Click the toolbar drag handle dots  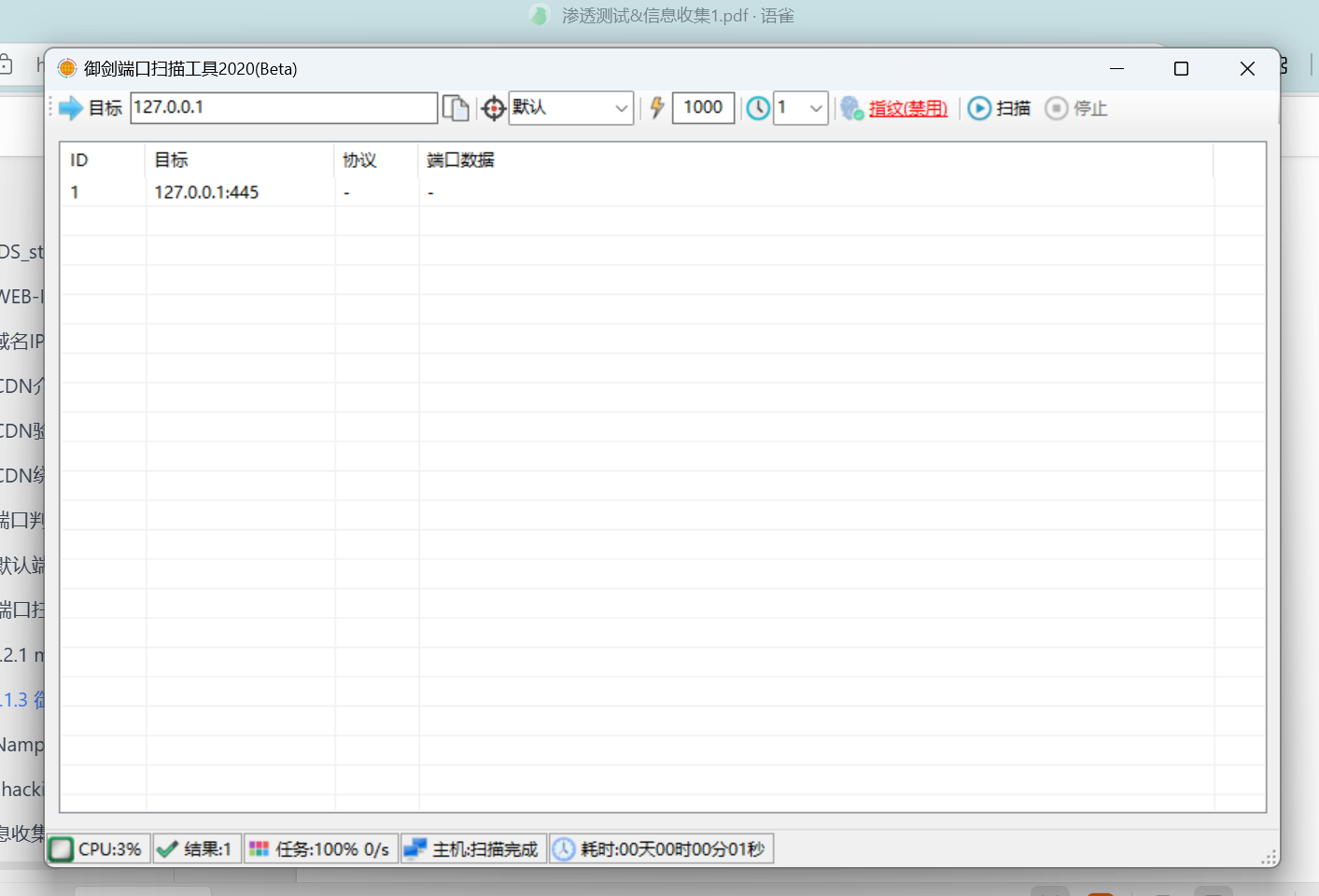pos(51,108)
